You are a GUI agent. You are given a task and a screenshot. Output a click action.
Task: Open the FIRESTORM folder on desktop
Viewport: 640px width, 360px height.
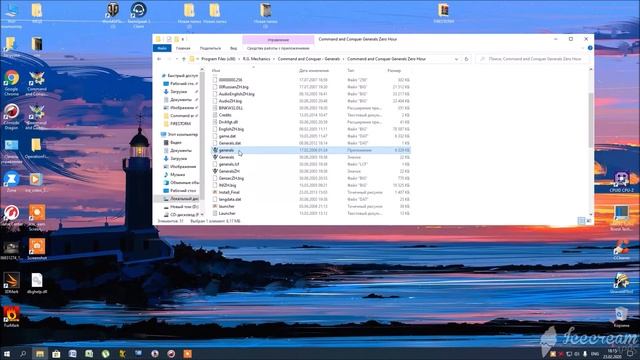(x=444, y=13)
